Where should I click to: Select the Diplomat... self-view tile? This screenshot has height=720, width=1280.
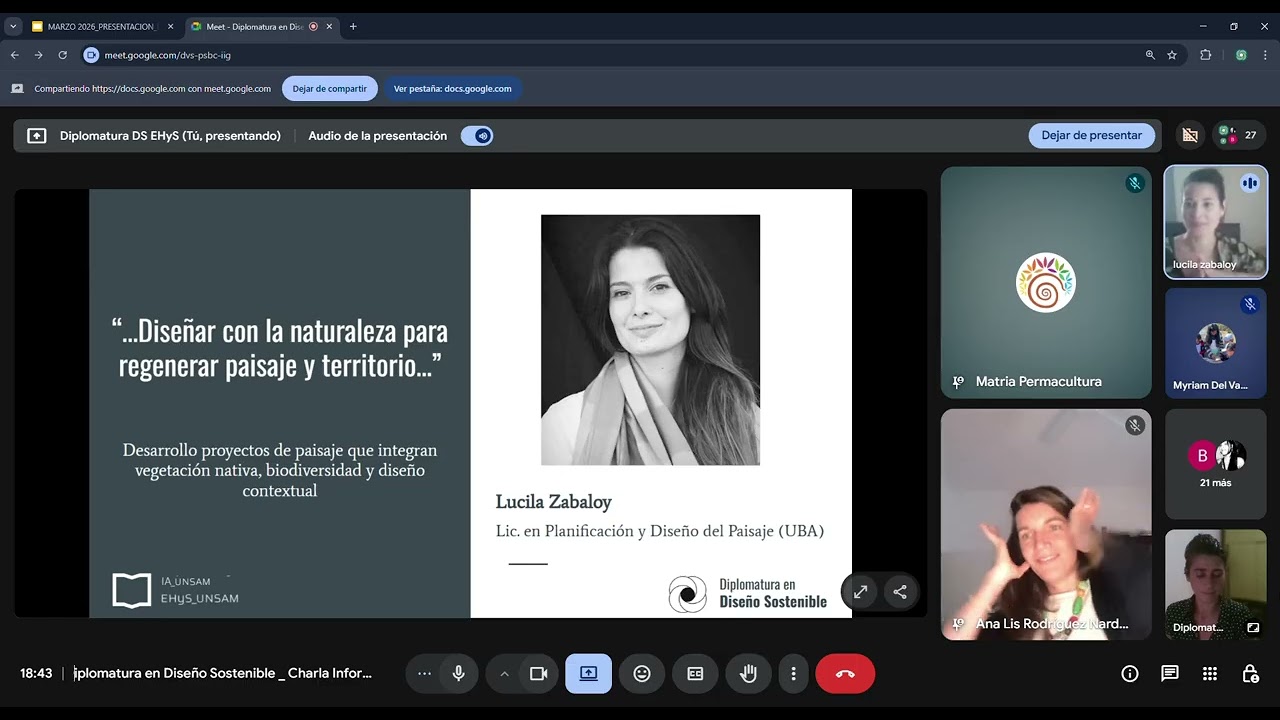(1216, 585)
